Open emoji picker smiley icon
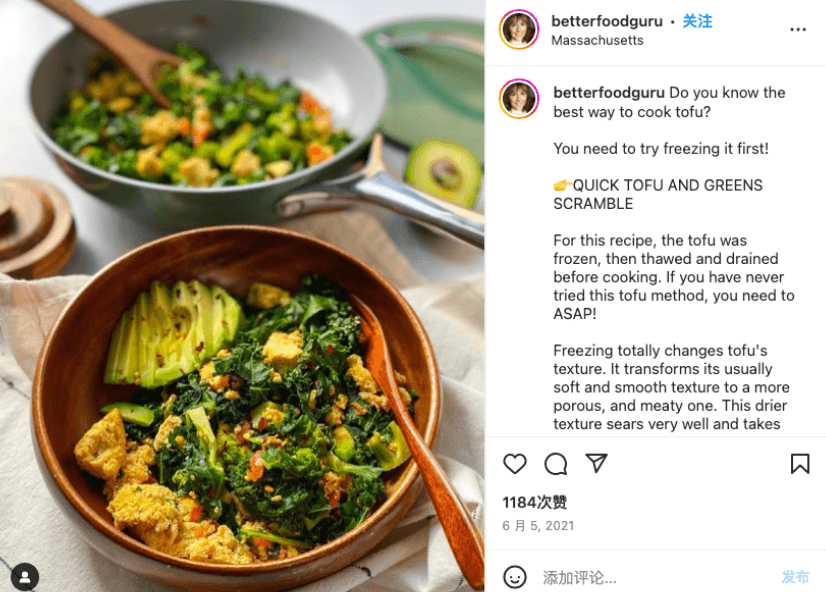Viewport: 826px width, 592px height. click(x=515, y=577)
